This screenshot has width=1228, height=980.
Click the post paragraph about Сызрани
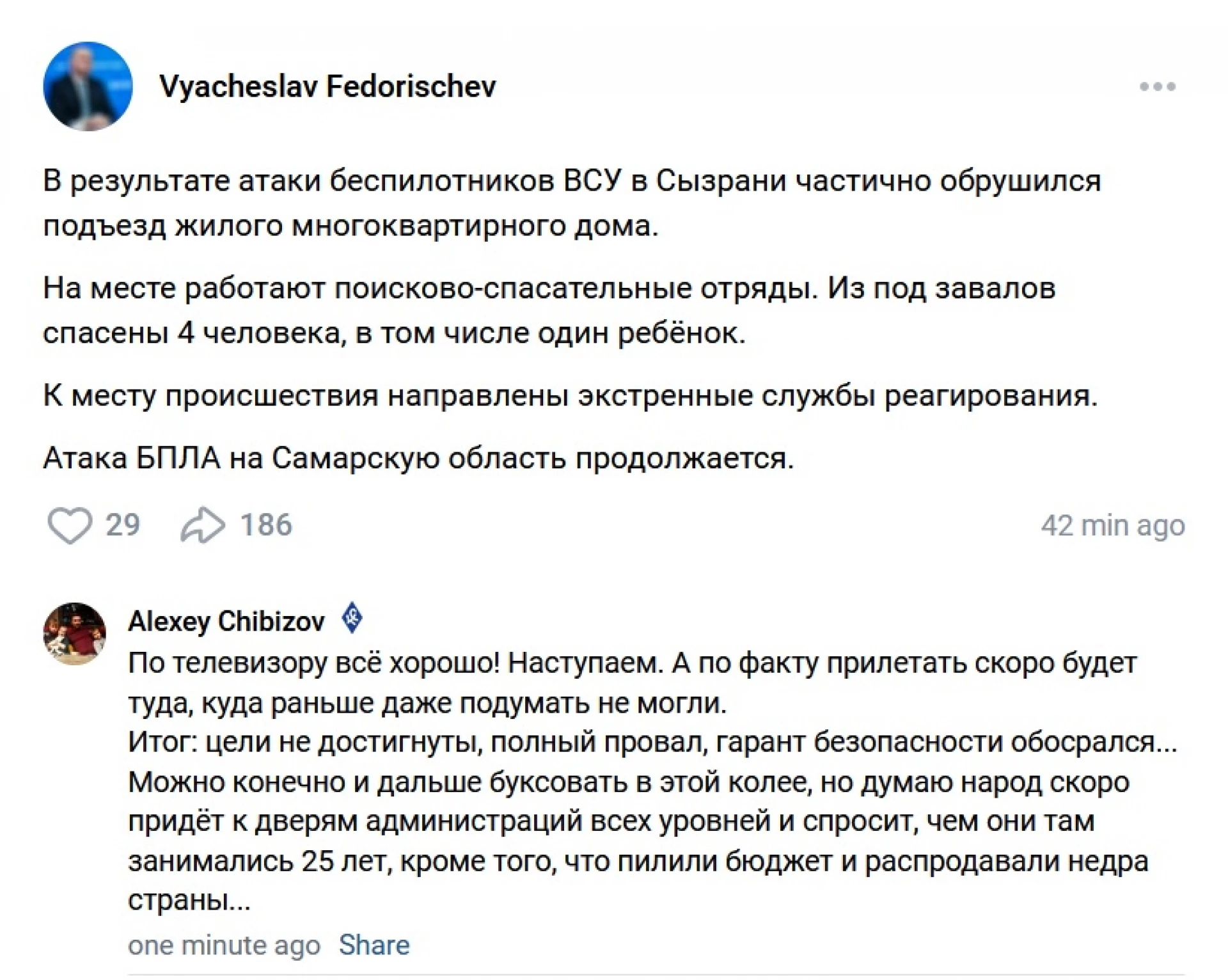pyautogui.click(x=572, y=203)
